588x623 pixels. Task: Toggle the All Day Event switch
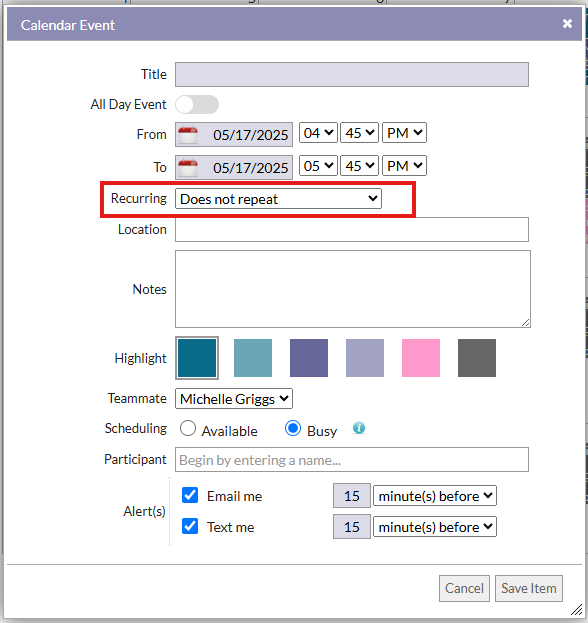197,104
